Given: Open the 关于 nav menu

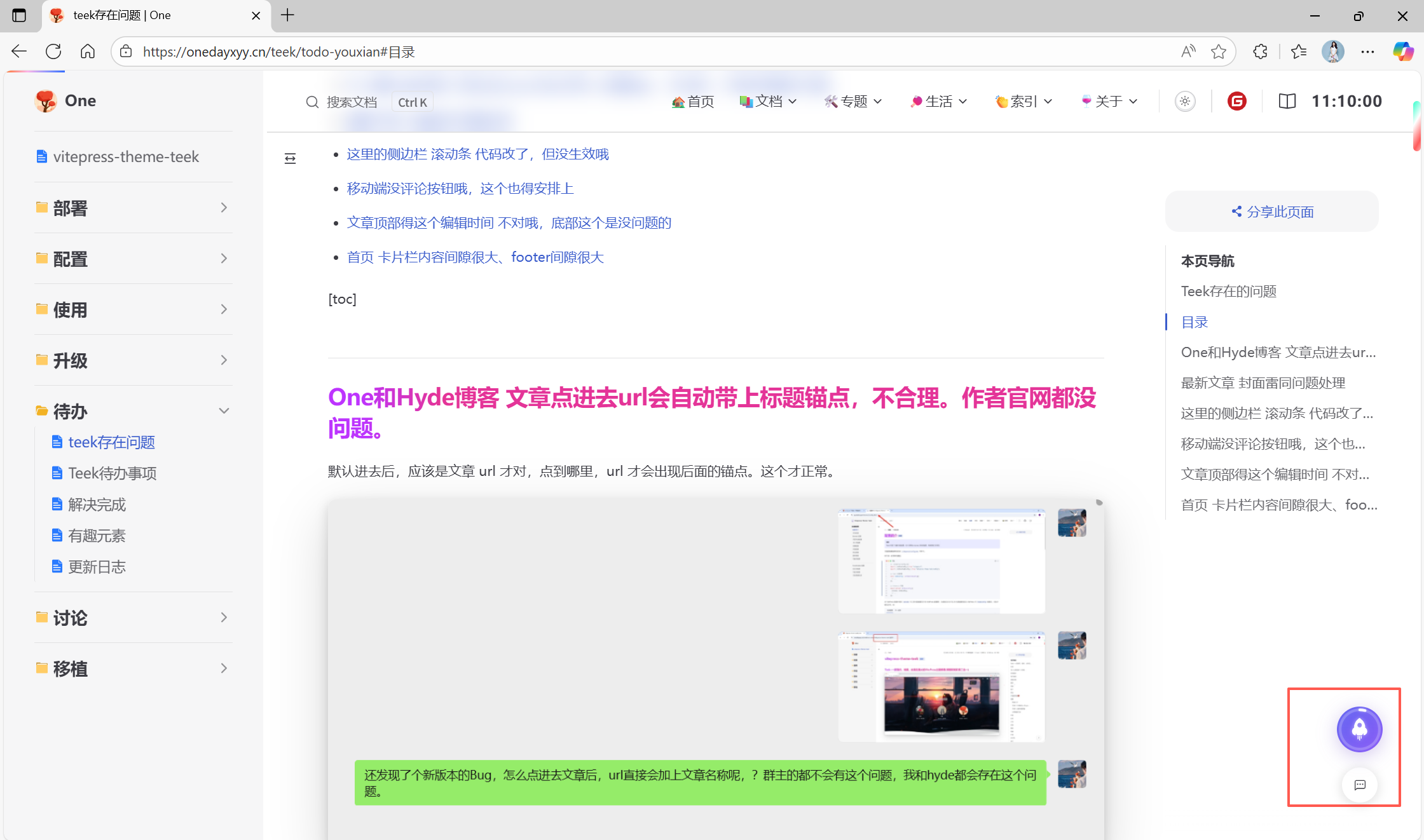Looking at the screenshot, I should click(1109, 101).
